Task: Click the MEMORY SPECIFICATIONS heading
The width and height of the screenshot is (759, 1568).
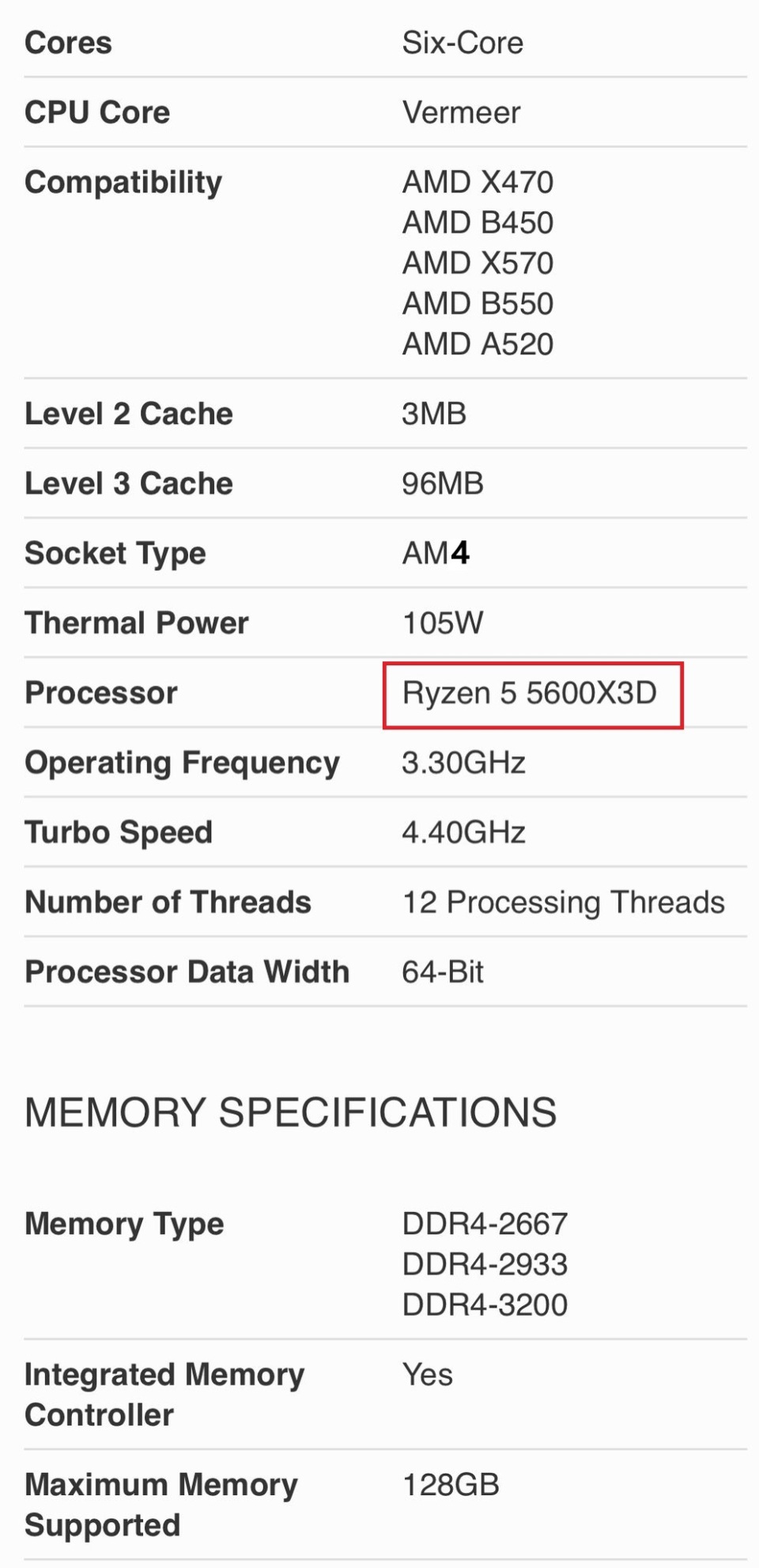Action: (290, 1112)
